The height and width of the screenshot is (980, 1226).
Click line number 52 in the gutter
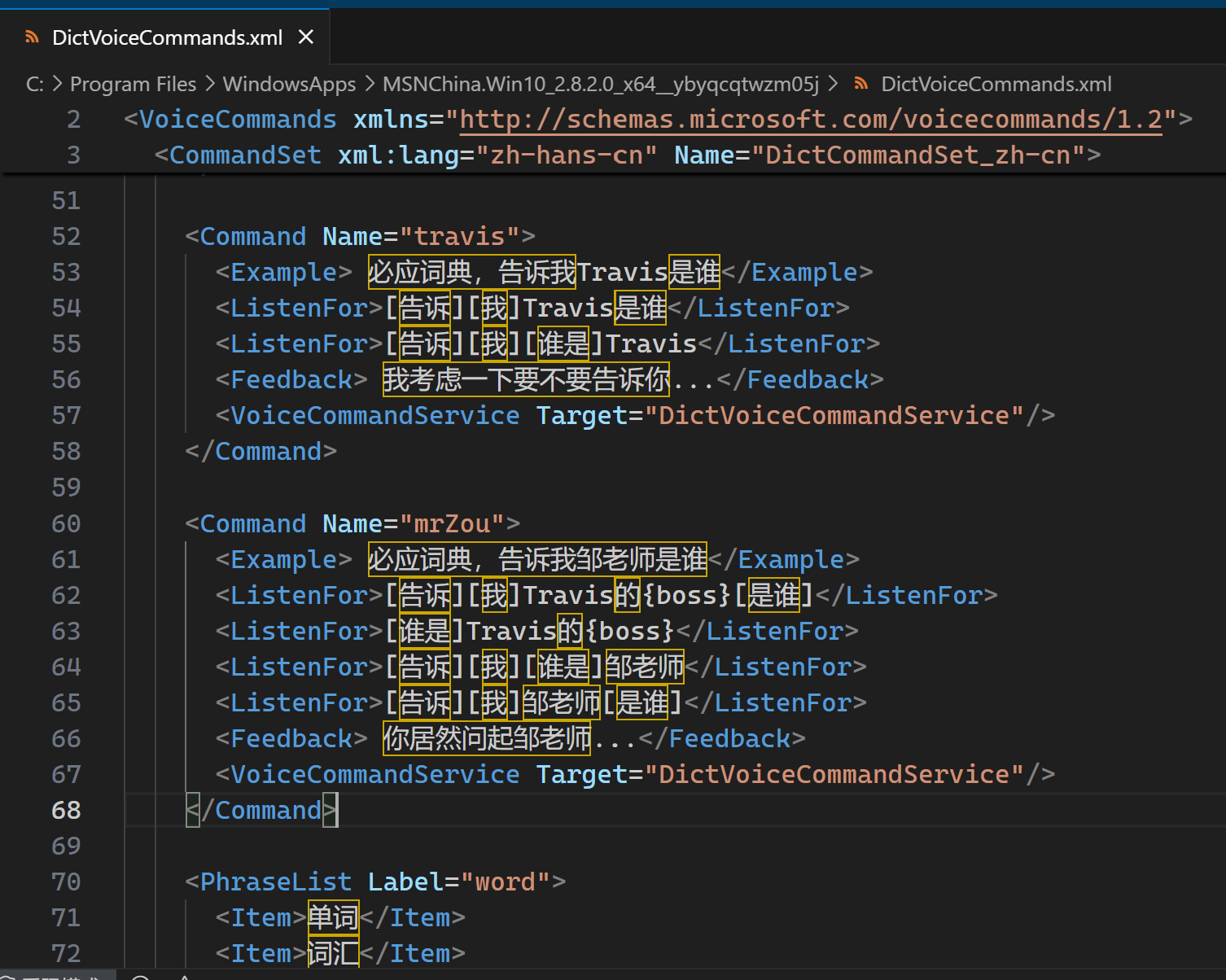pos(66,237)
